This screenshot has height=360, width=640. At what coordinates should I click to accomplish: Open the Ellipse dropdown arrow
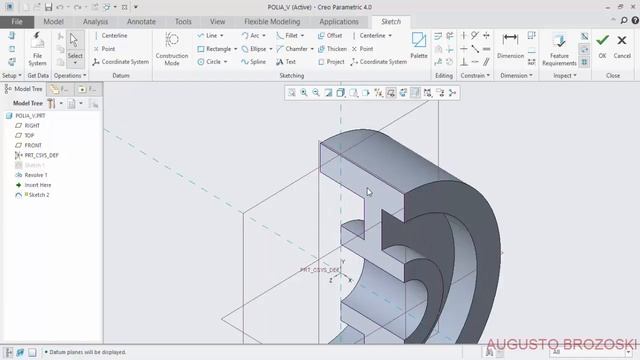[x=271, y=49]
